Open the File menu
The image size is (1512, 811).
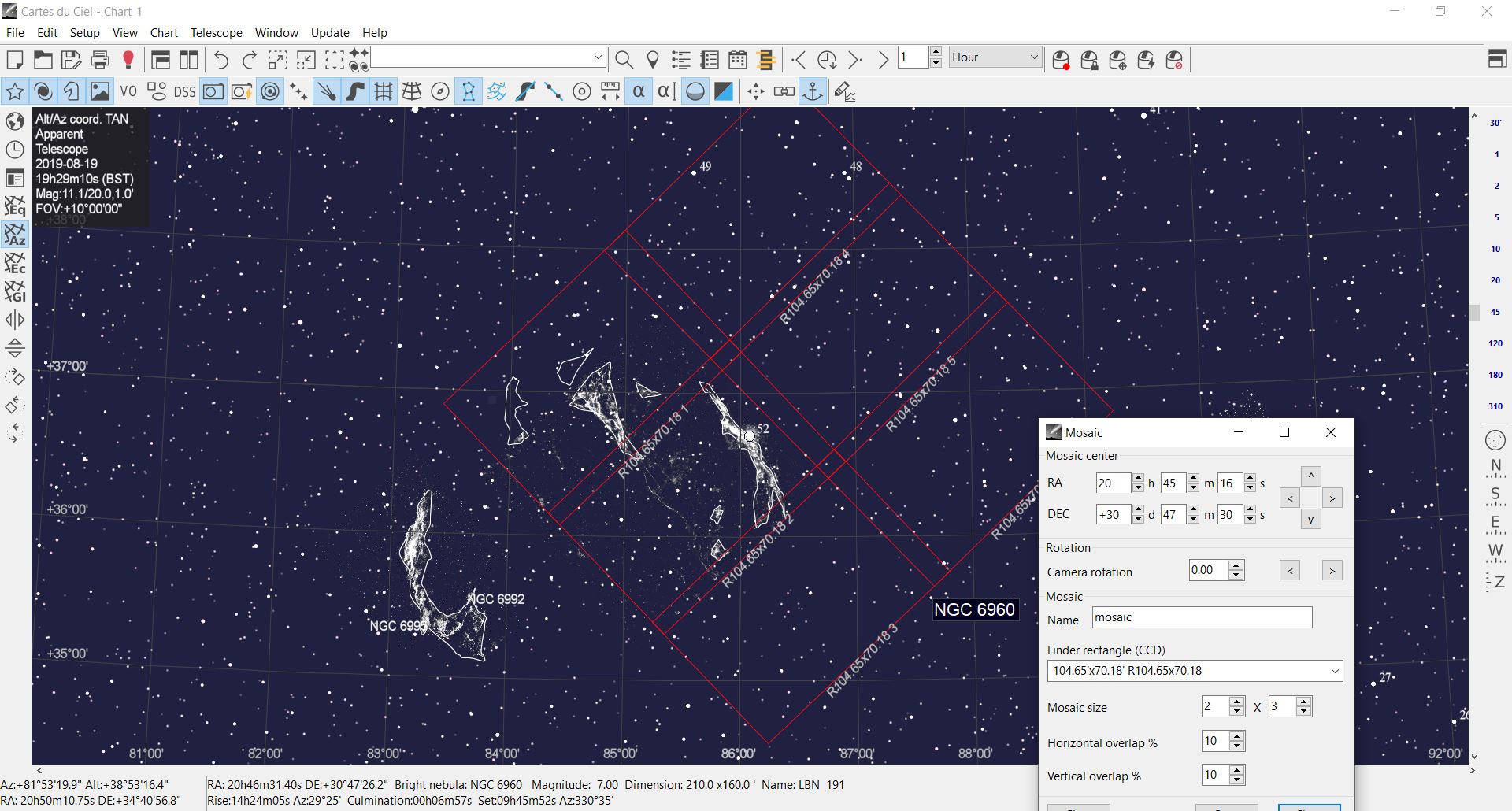[x=15, y=33]
